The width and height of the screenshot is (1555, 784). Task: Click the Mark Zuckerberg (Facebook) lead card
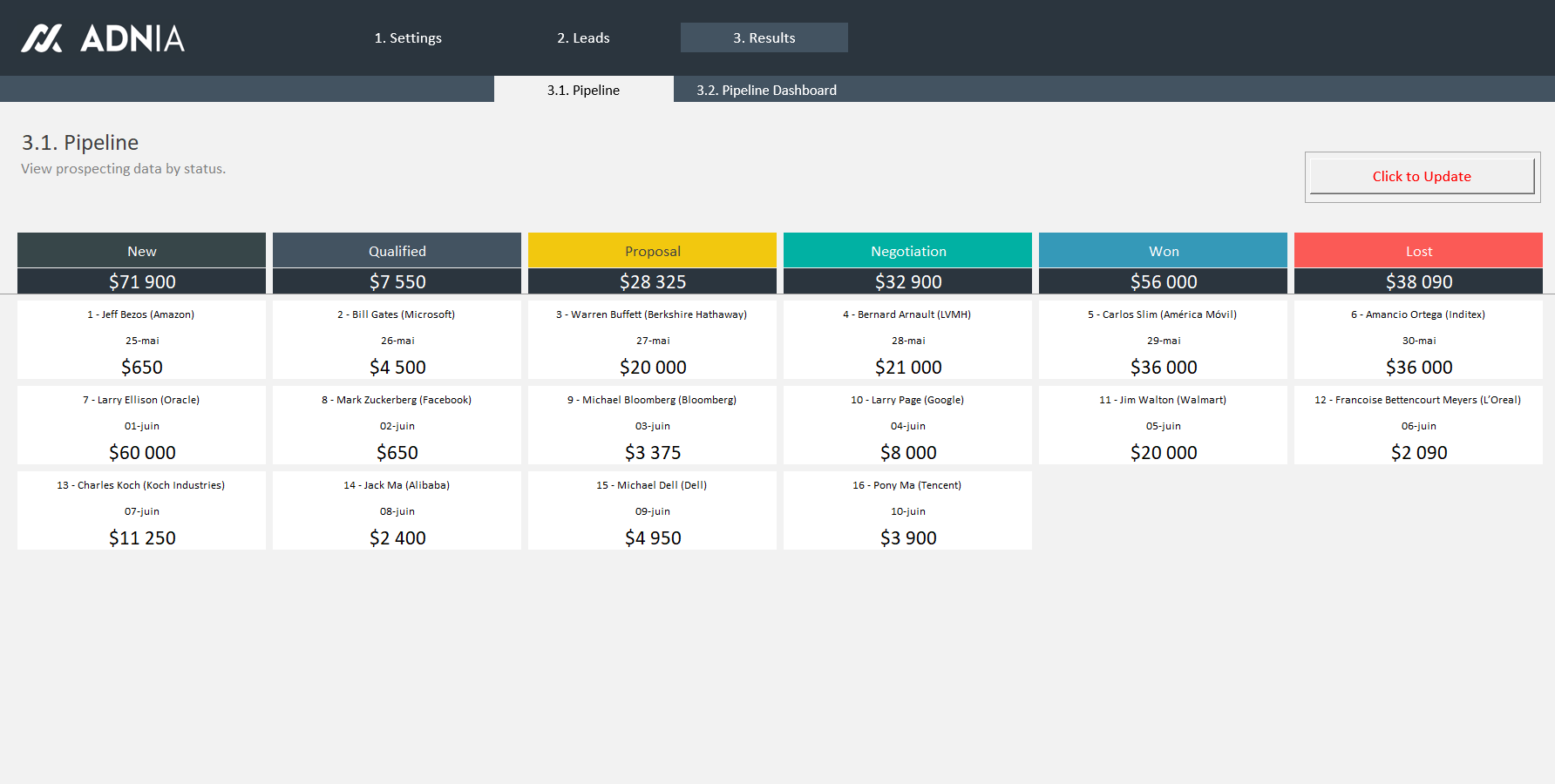[397, 425]
